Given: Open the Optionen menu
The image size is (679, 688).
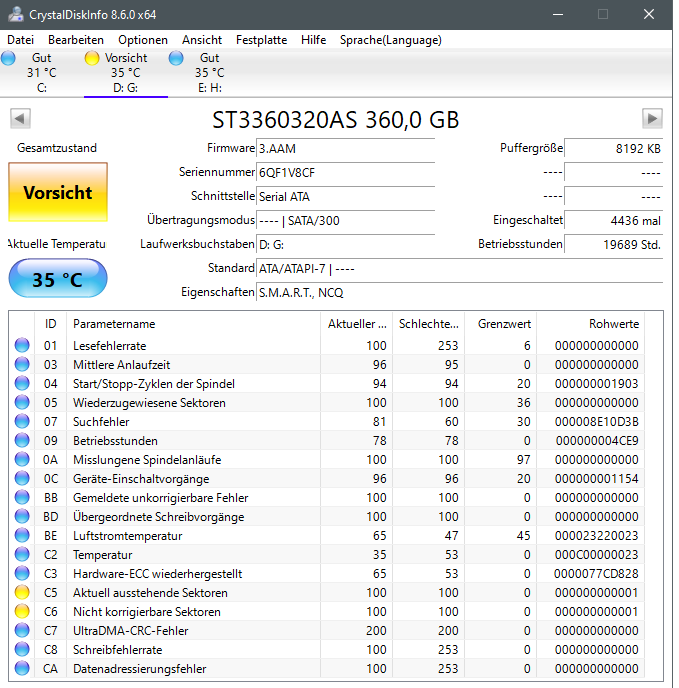Looking at the screenshot, I should [143, 40].
